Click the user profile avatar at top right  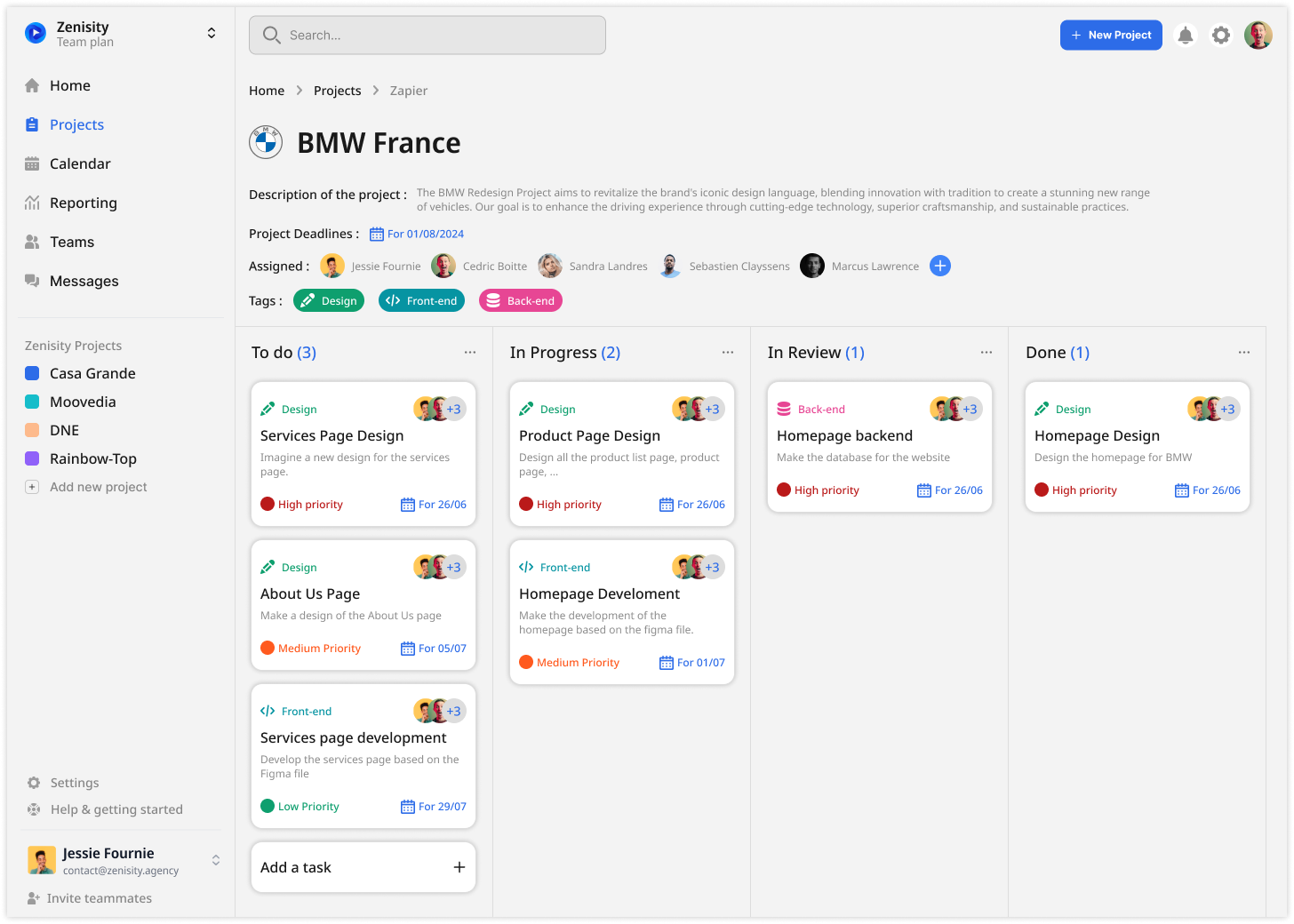click(1258, 36)
